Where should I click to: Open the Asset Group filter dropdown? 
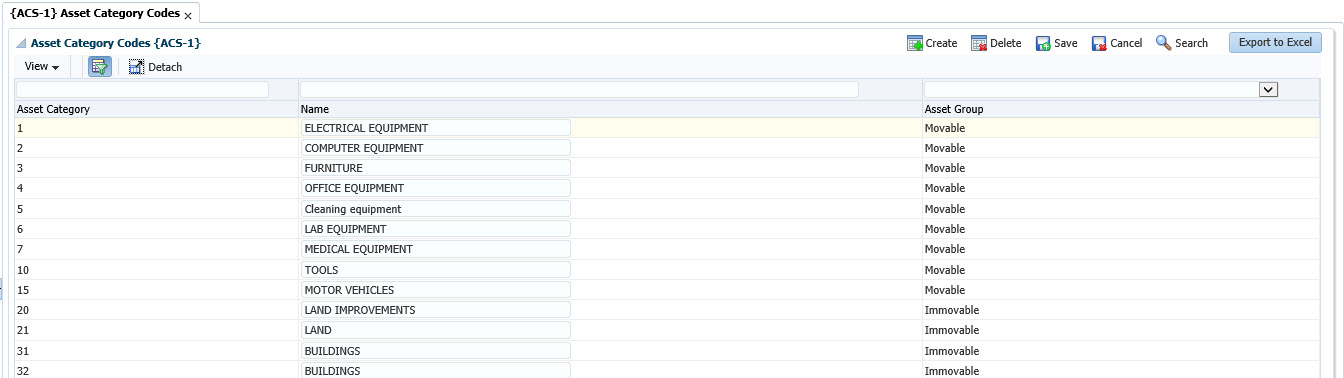1269,90
